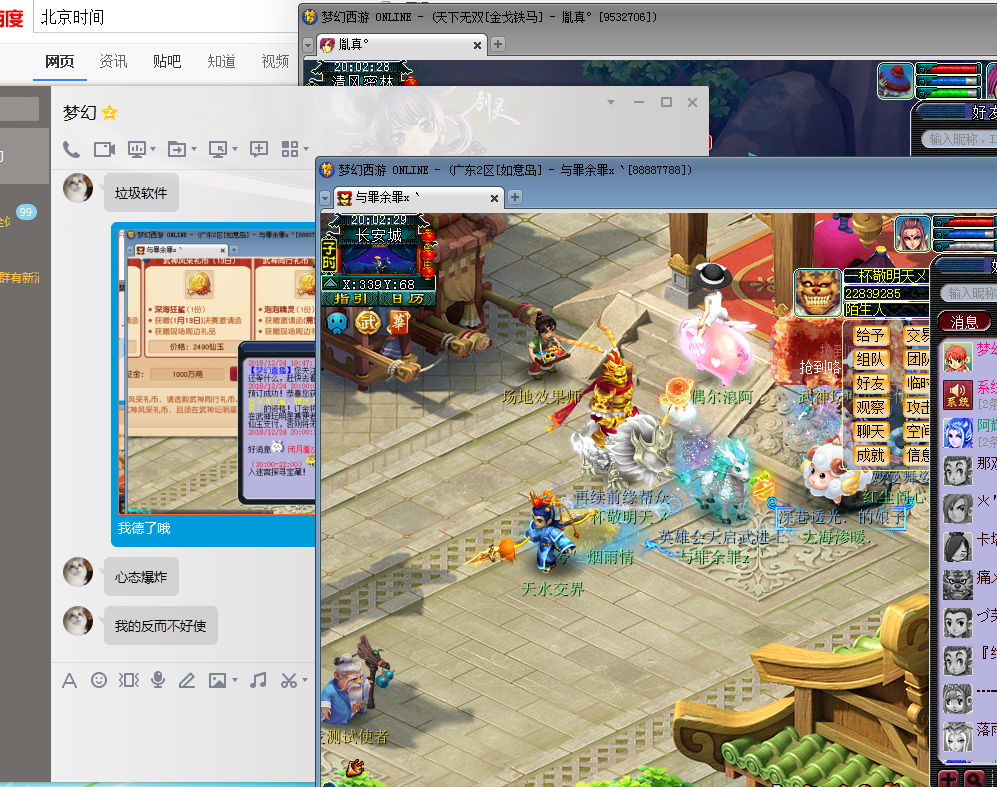Click the 长安城 minimap
The height and width of the screenshot is (787, 997).
[x=378, y=260]
